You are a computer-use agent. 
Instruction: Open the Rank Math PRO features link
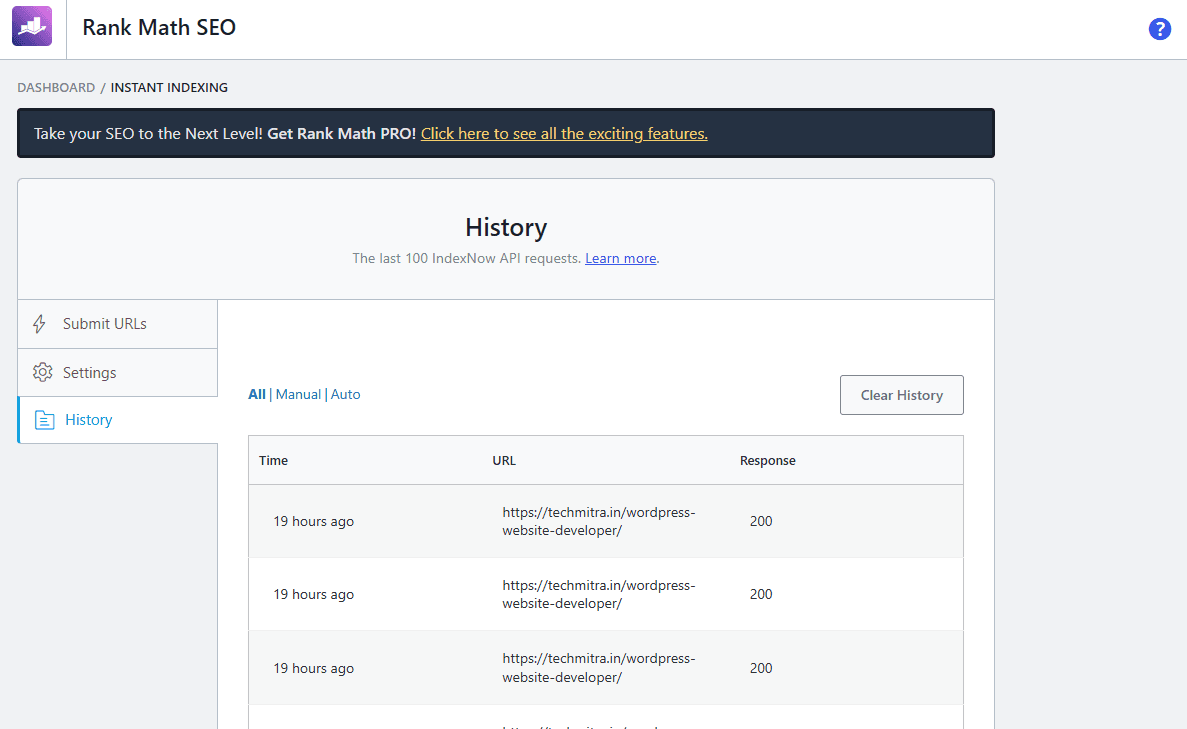coord(564,134)
